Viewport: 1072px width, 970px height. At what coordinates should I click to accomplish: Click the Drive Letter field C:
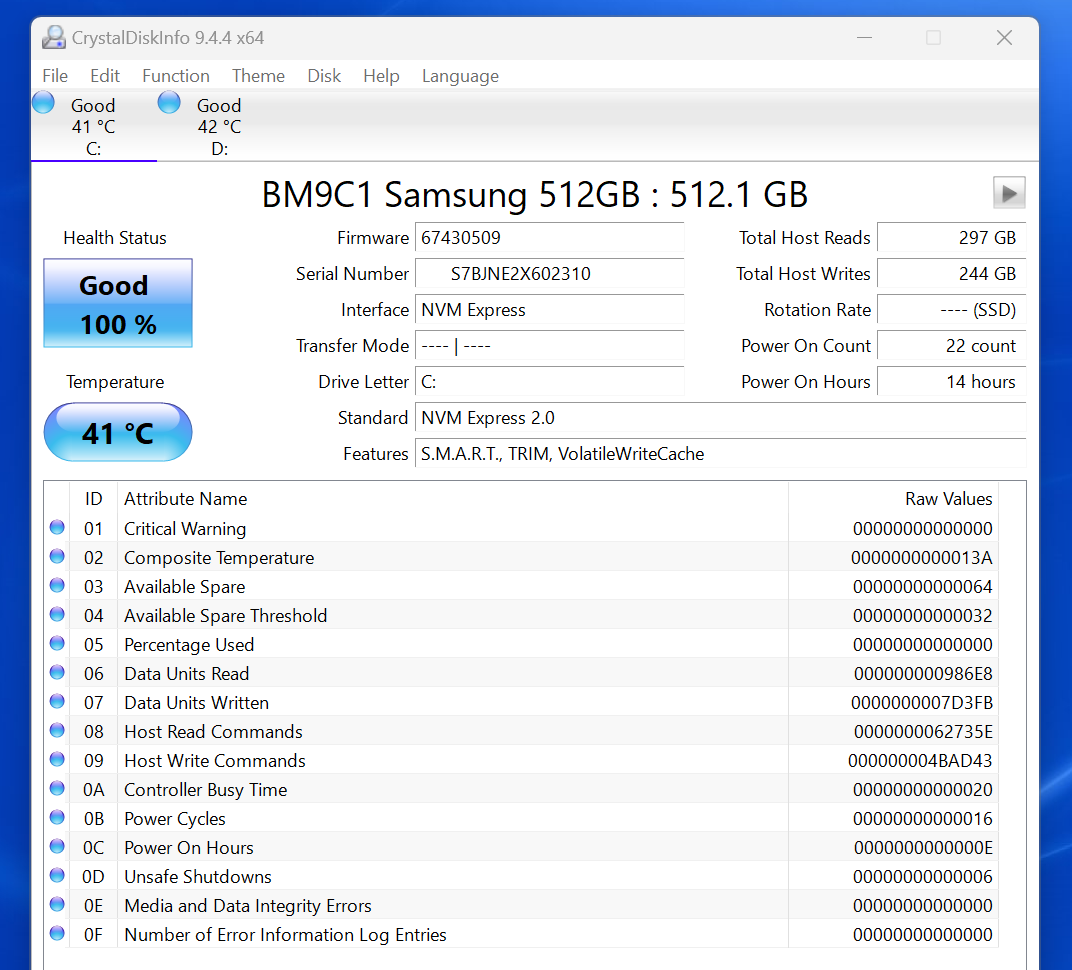(549, 382)
